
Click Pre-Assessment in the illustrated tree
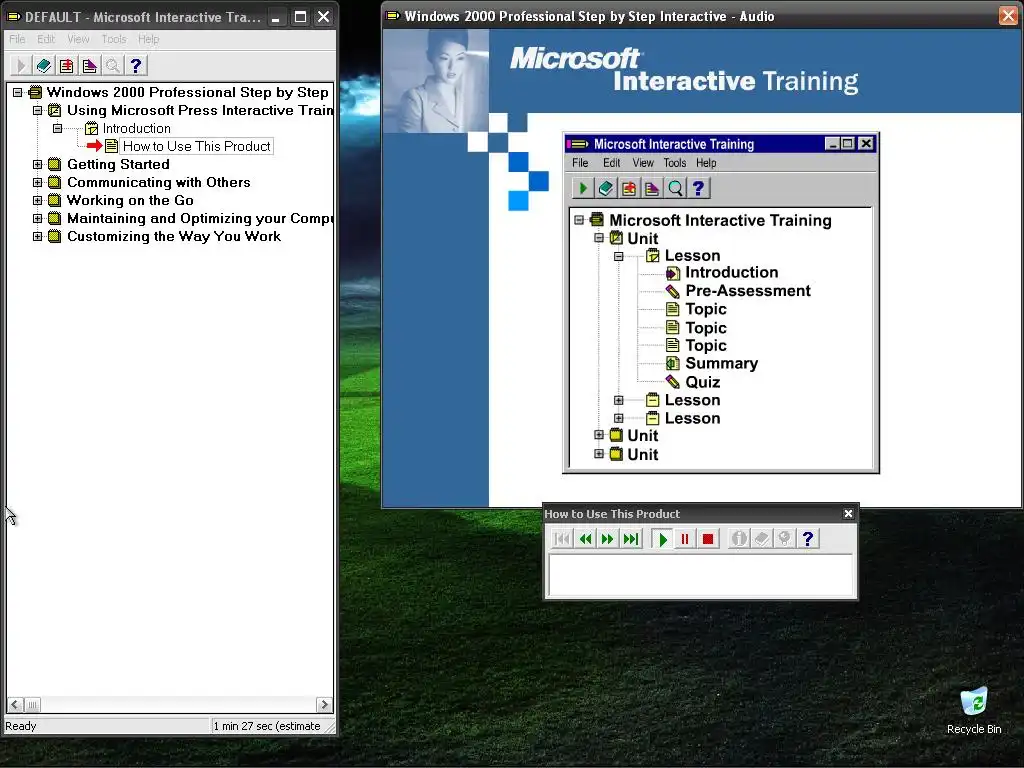point(748,291)
